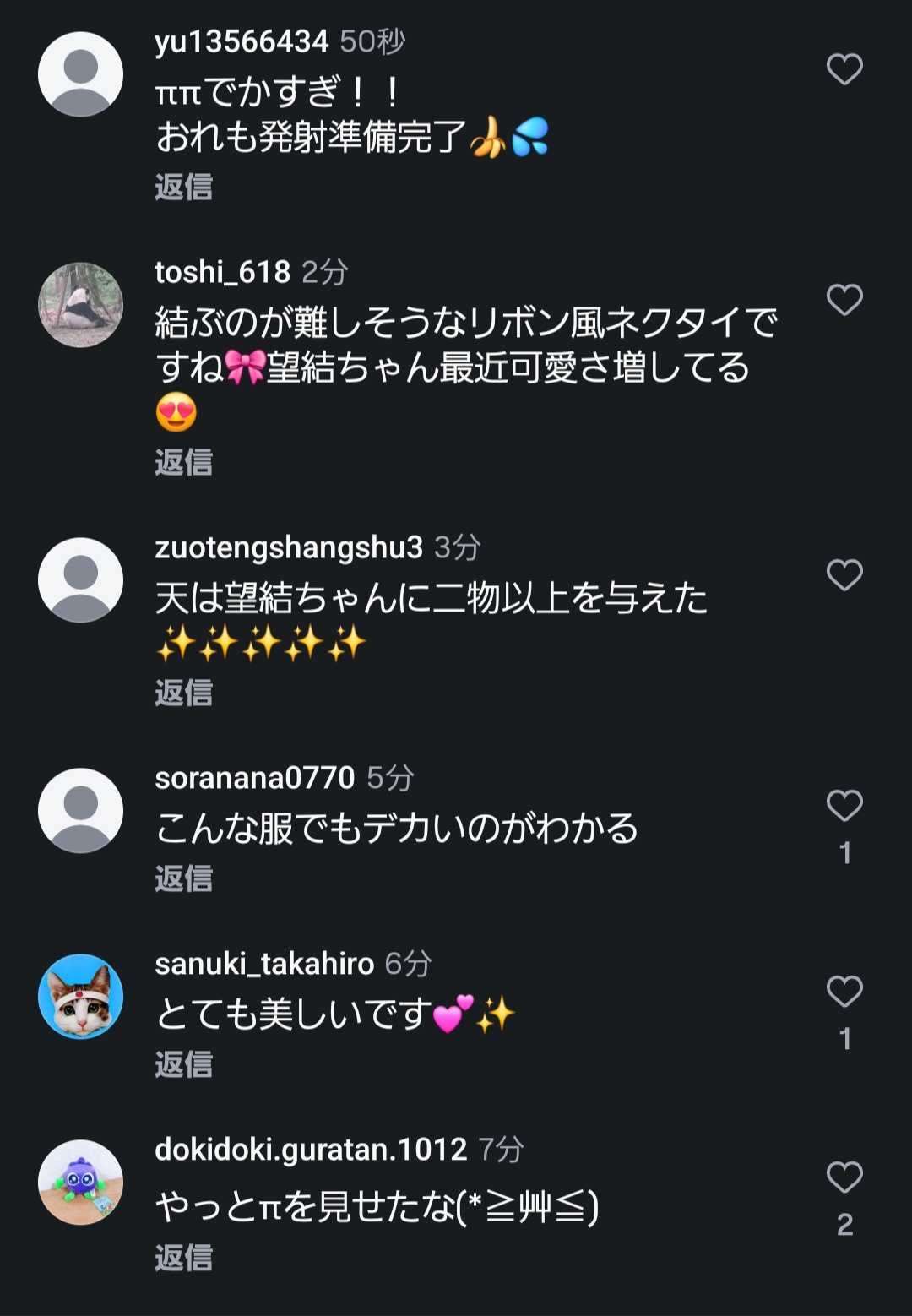Screen dimensions: 912x1316
Task: Open username link toshi_618
Action: coord(222,273)
